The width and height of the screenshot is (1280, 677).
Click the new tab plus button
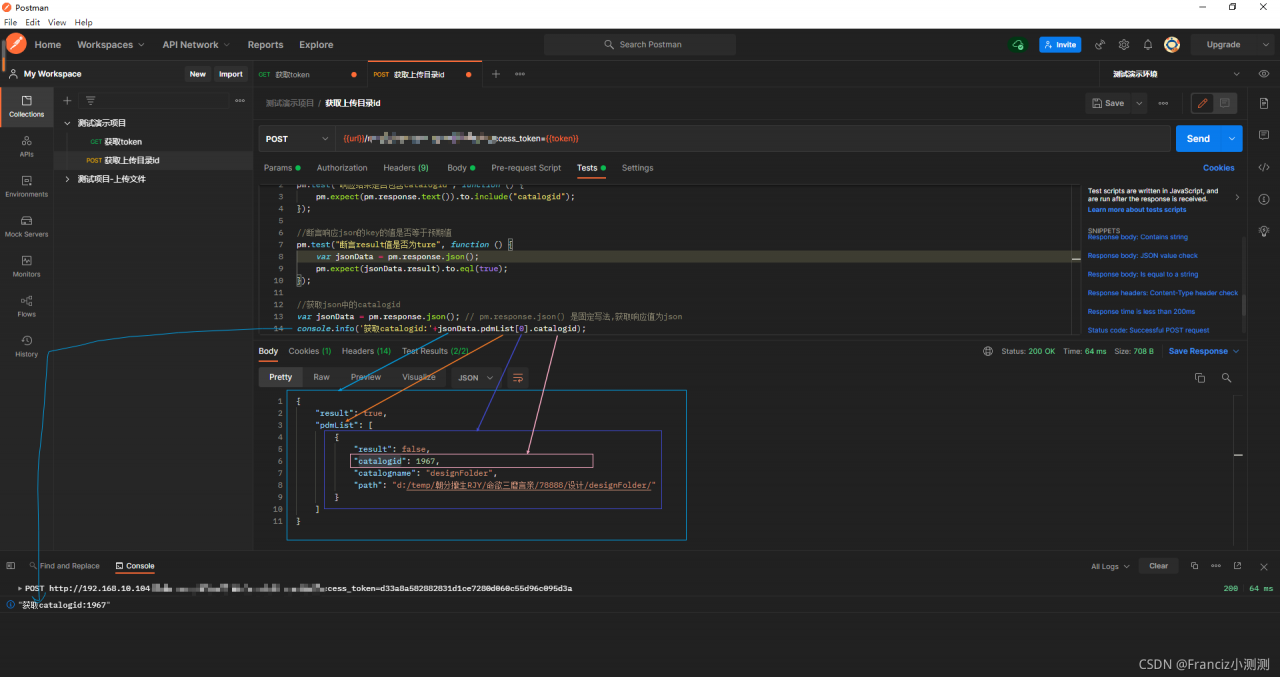496,74
